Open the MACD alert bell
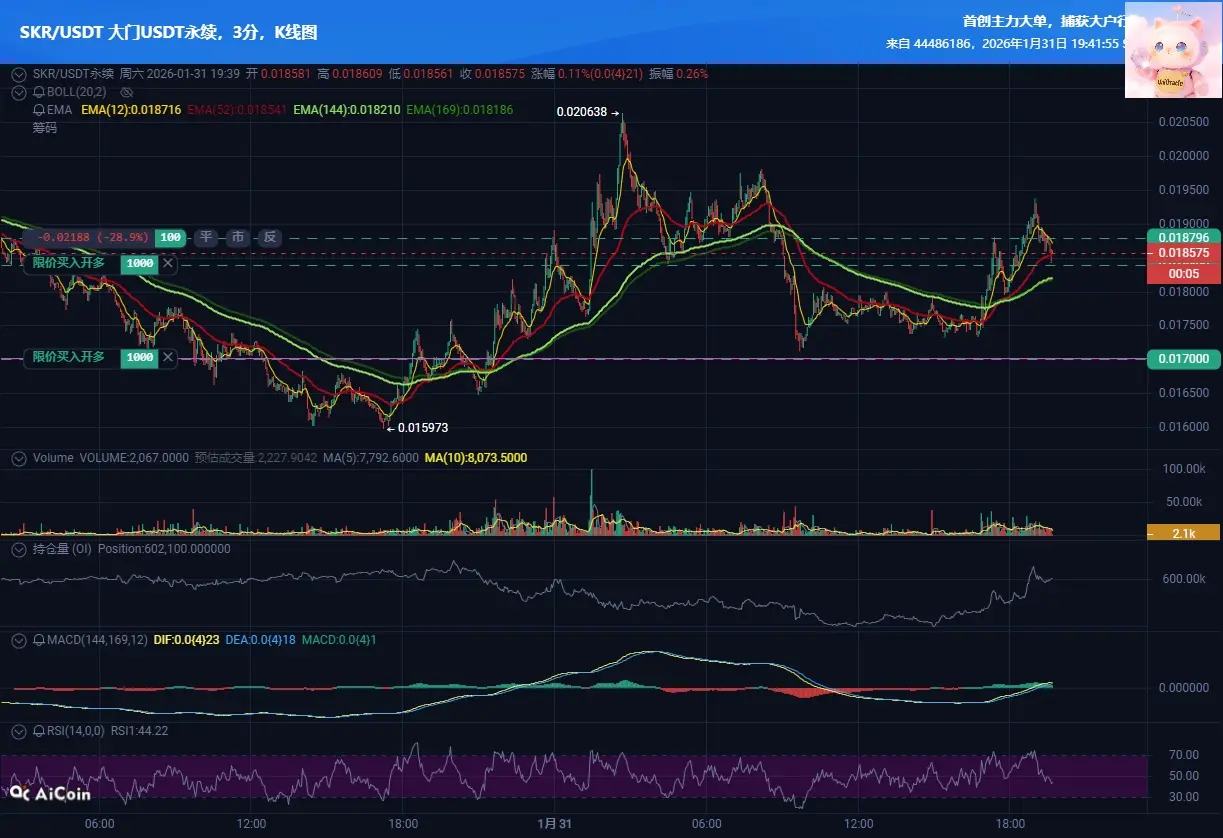Image resolution: width=1223 pixels, height=838 pixels. pyautogui.click(x=38, y=639)
